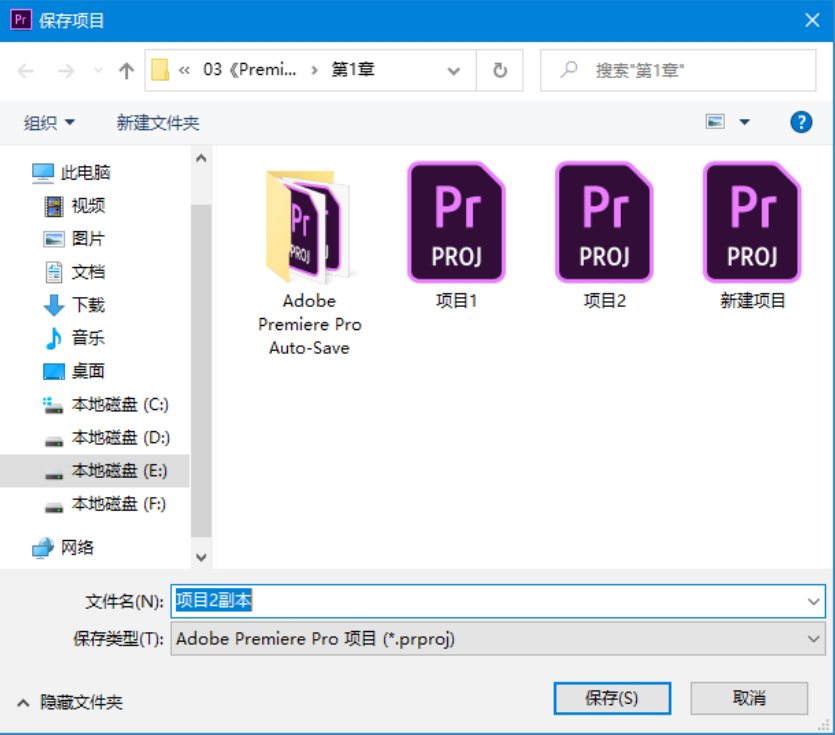Select the 项目1 project file
The image size is (835, 735).
pos(456,236)
